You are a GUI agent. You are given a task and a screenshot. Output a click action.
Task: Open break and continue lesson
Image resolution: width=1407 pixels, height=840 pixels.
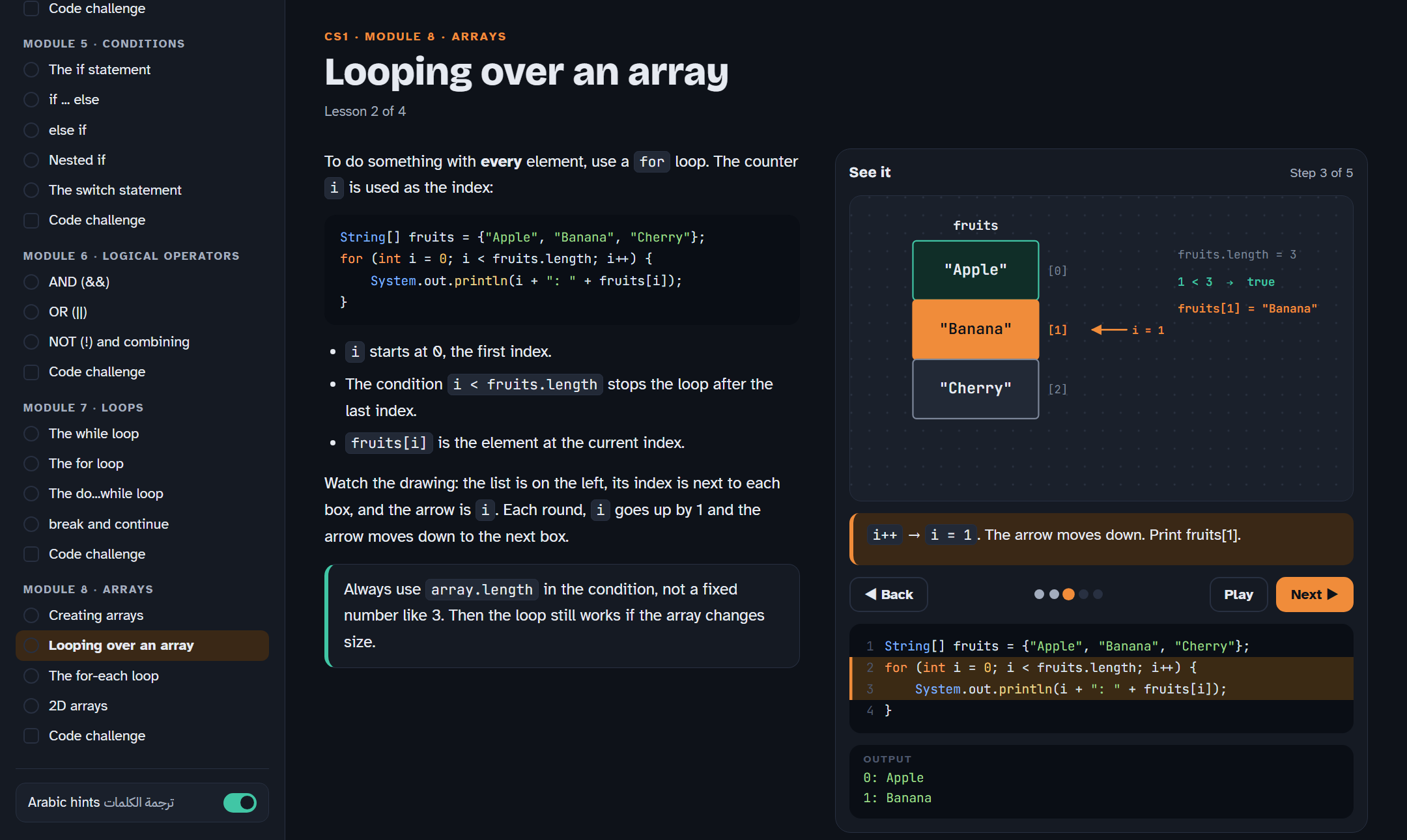pos(142,524)
